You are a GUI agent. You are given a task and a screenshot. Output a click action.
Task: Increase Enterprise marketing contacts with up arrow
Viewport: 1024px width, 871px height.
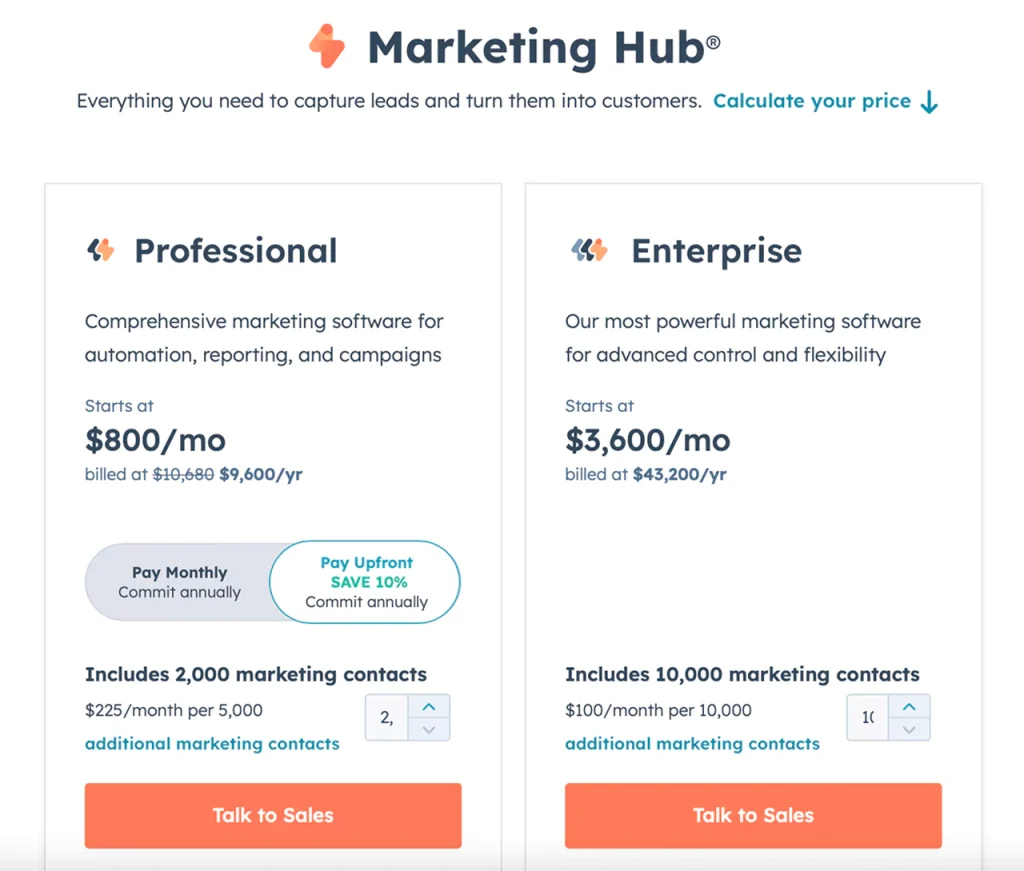909,707
